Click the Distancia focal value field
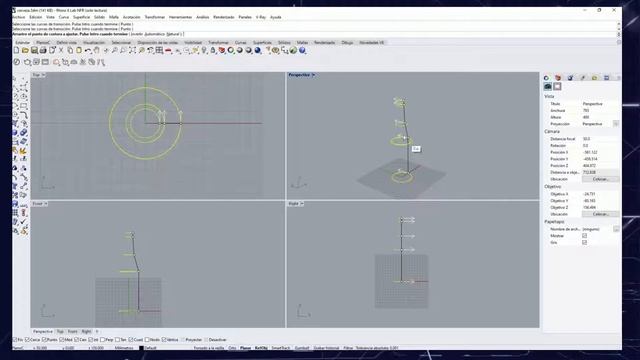 tap(600, 139)
